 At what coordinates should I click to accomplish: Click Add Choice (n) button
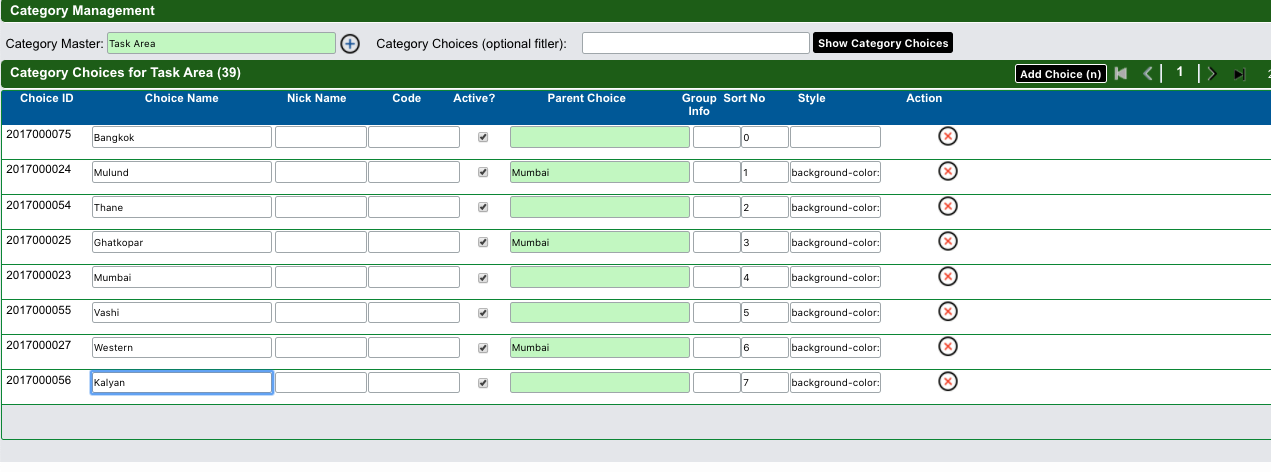coord(1060,74)
